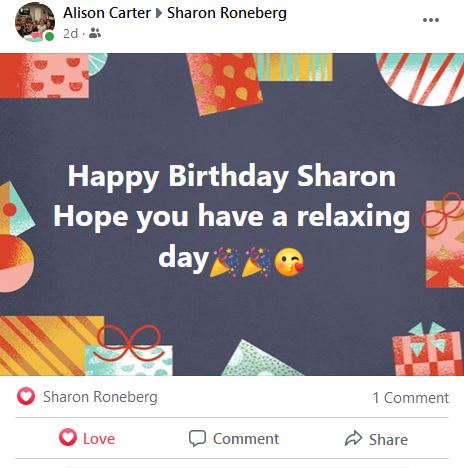464x468 pixels.
Task: Click the arrow between the poster names
Action: 159,13
